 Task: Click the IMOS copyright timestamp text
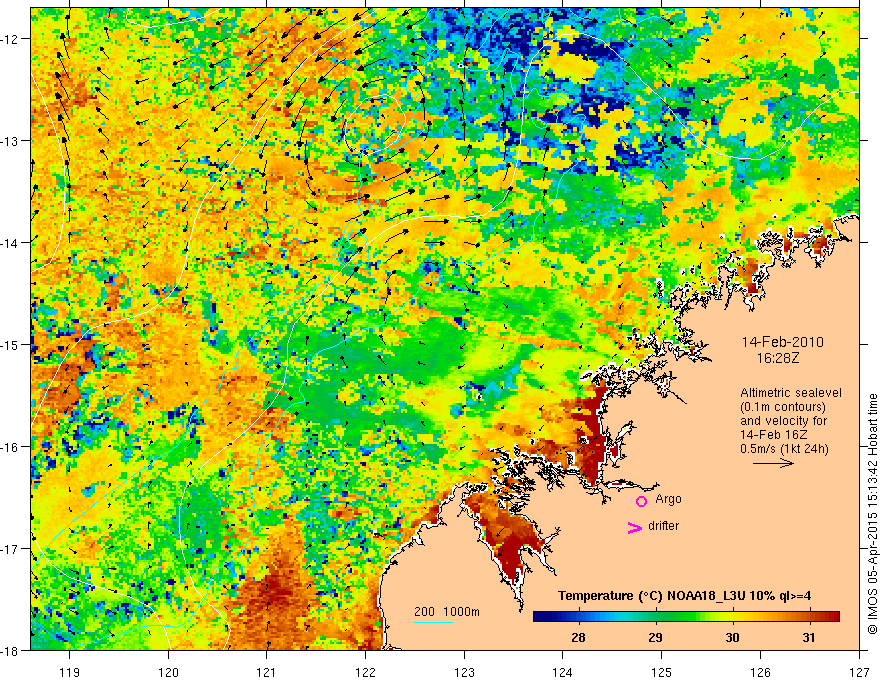(872, 513)
